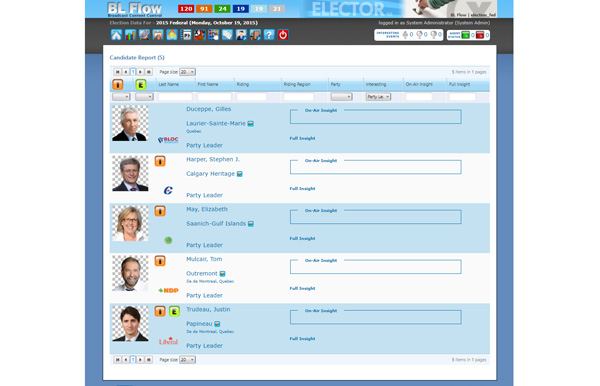This screenshot has height=386, width=600.
Task: Click the red 120 seat count box
Action: coord(186,9)
